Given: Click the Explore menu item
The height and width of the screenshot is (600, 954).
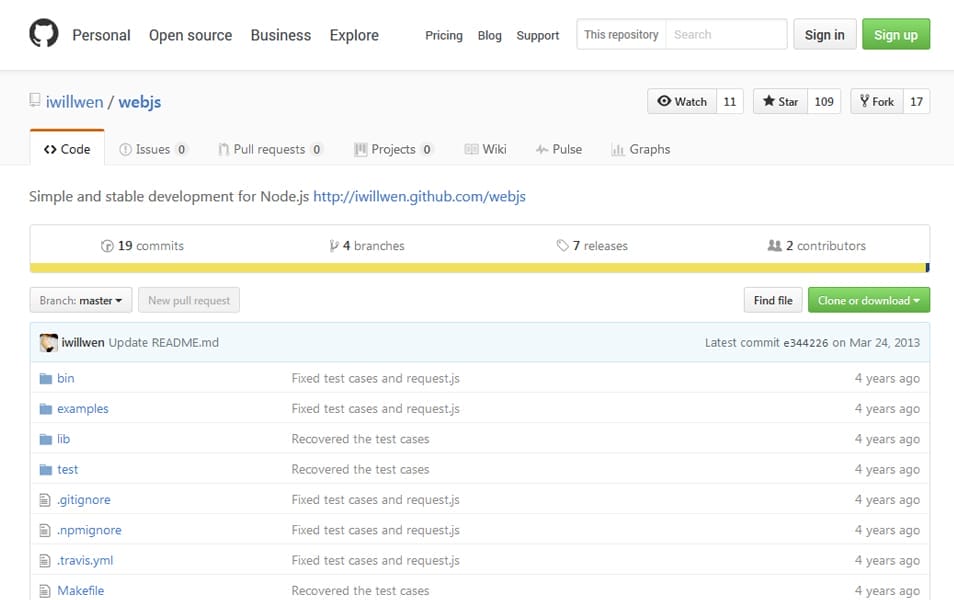Looking at the screenshot, I should pyautogui.click(x=353, y=35).
